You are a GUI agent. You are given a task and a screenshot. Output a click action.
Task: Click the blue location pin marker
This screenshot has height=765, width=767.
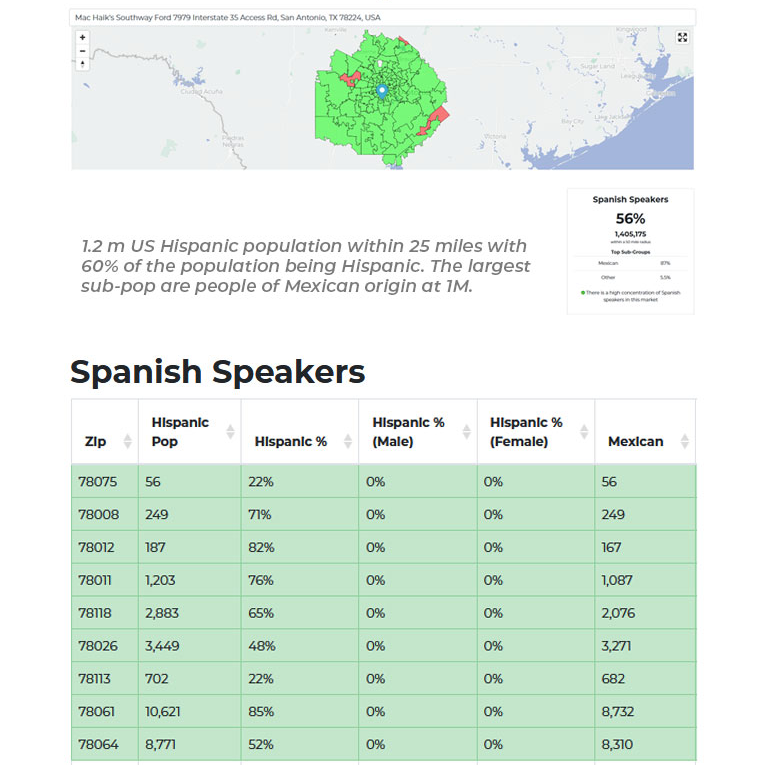point(381,91)
